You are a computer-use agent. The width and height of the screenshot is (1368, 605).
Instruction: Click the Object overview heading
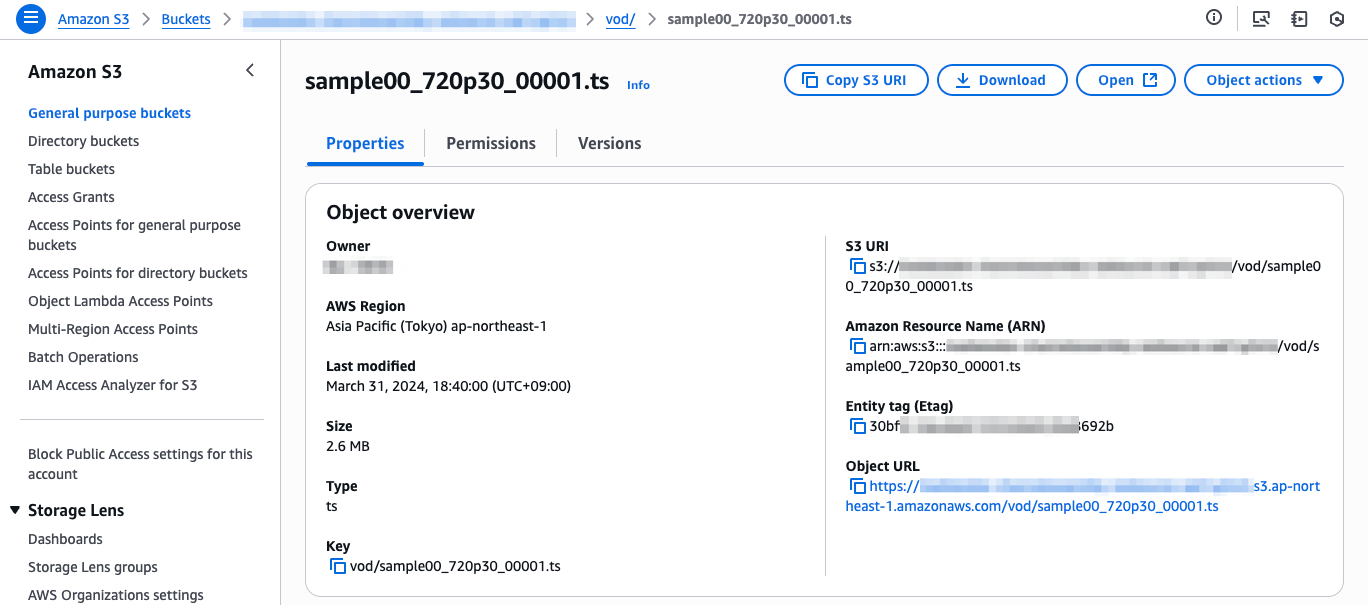[x=401, y=212]
